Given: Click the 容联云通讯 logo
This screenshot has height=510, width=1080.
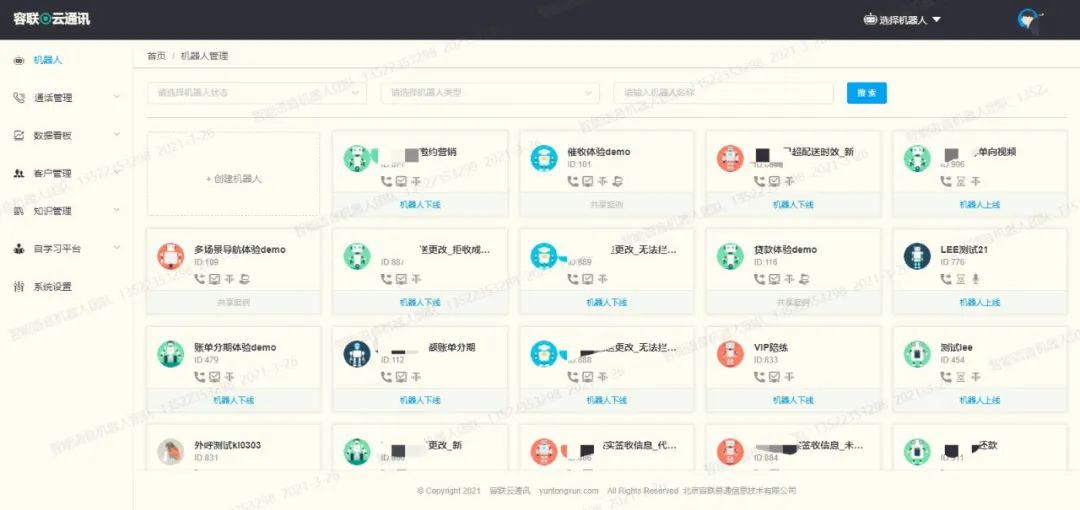Looking at the screenshot, I should pos(51,19).
